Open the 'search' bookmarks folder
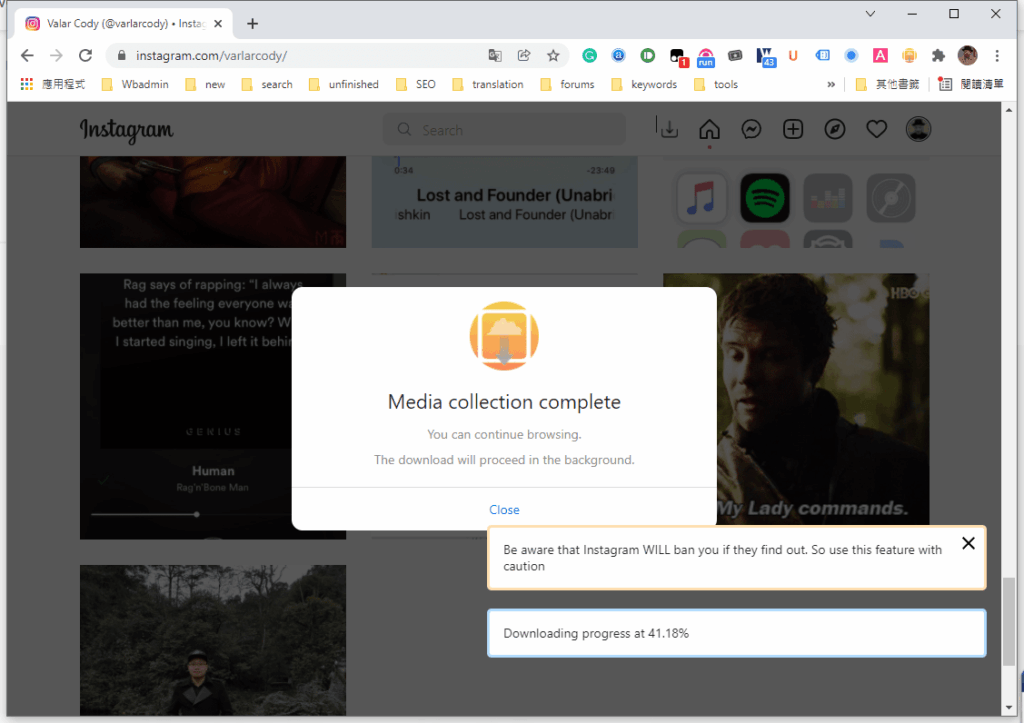Screen dimensions: 1024x723 [x=266, y=84]
